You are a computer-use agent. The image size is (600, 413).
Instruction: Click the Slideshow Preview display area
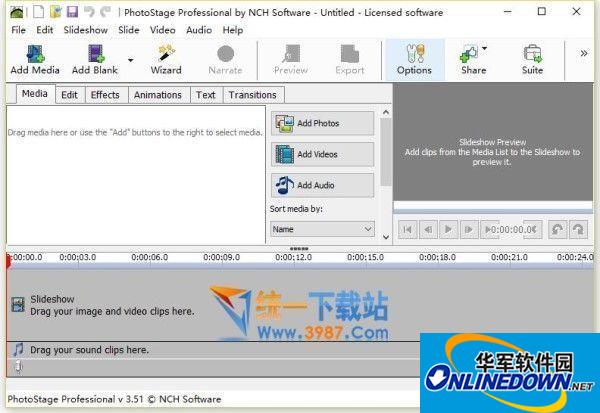pyautogui.click(x=493, y=142)
